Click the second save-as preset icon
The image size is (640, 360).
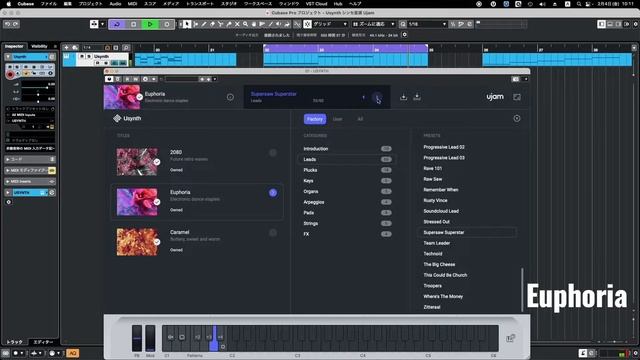[417, 97]
